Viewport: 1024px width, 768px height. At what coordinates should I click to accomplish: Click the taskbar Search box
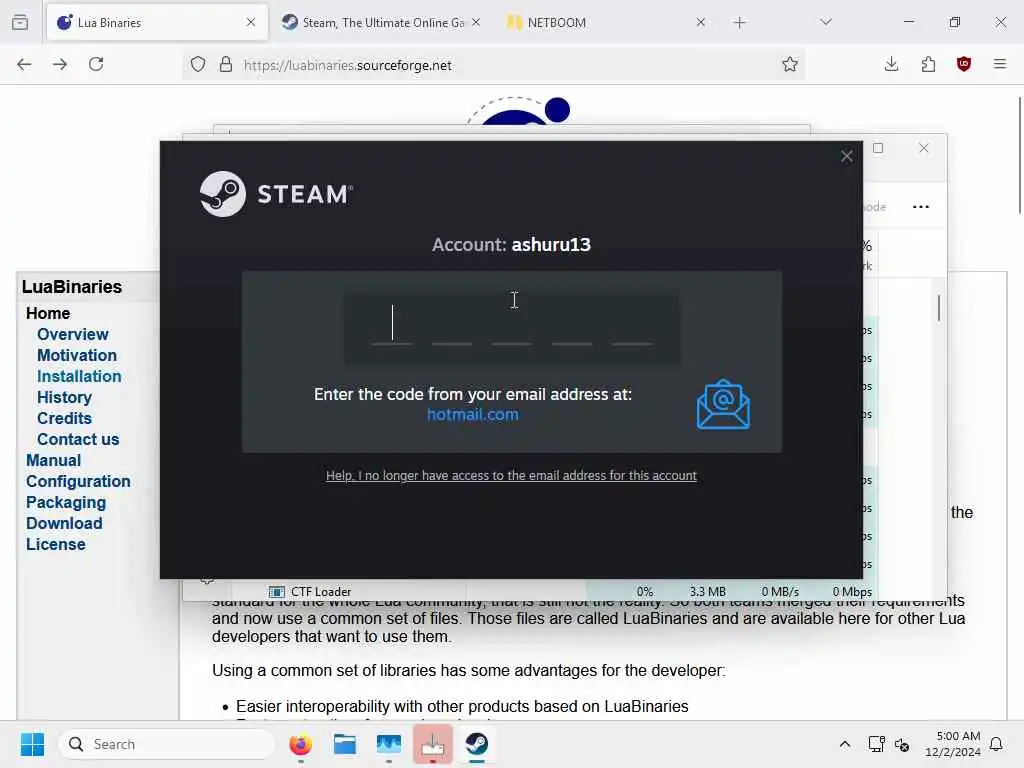167,744
